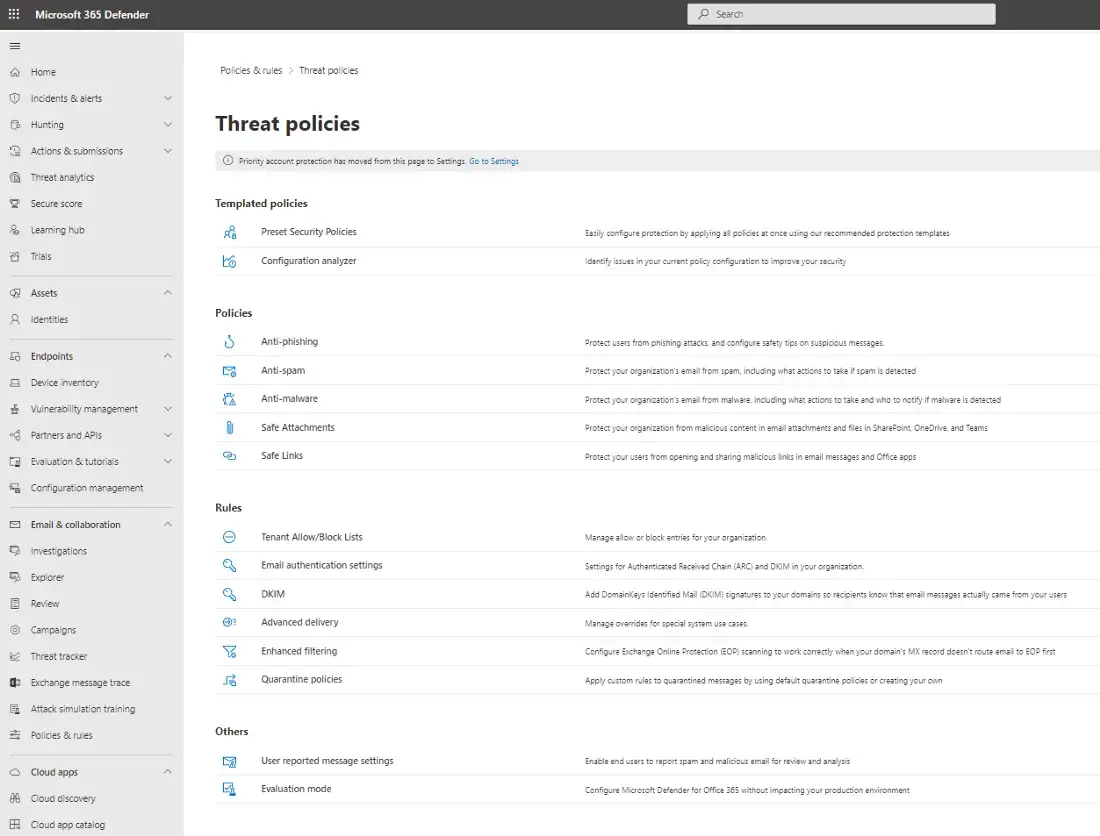Click the Tenant Allow/Block Lists icon
1100x836 pixels.
[x=229, y=537]
